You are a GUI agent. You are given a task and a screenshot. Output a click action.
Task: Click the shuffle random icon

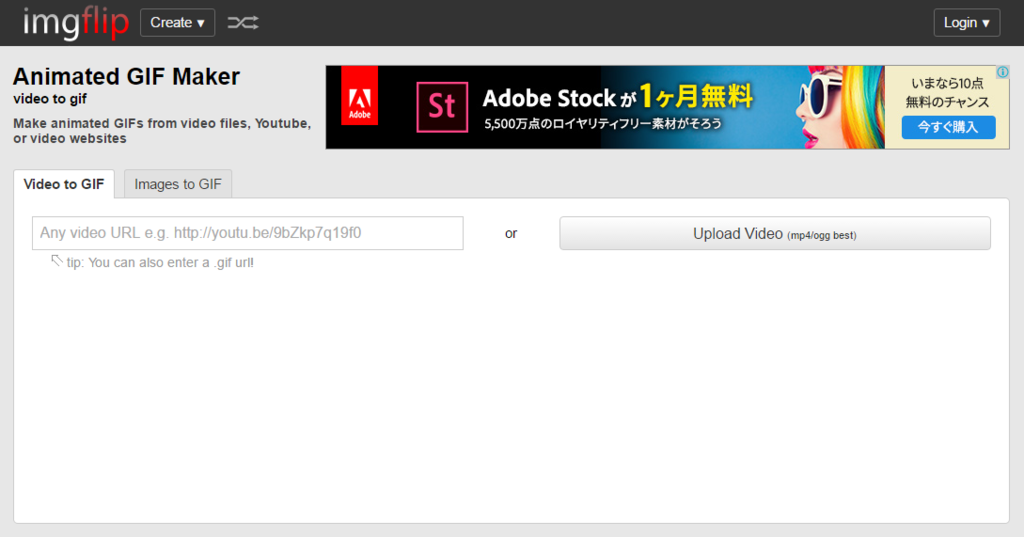(243, 23)
